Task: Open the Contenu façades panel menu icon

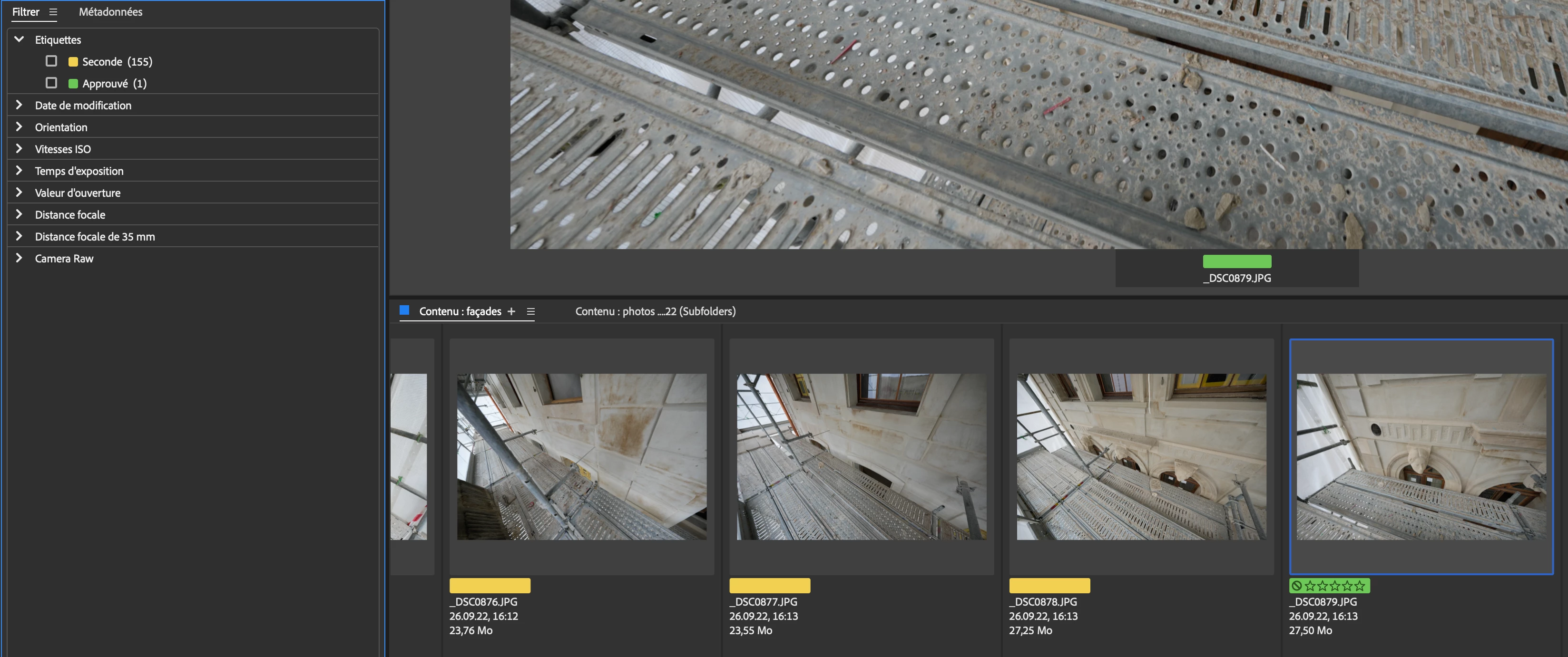Action: 531,311
